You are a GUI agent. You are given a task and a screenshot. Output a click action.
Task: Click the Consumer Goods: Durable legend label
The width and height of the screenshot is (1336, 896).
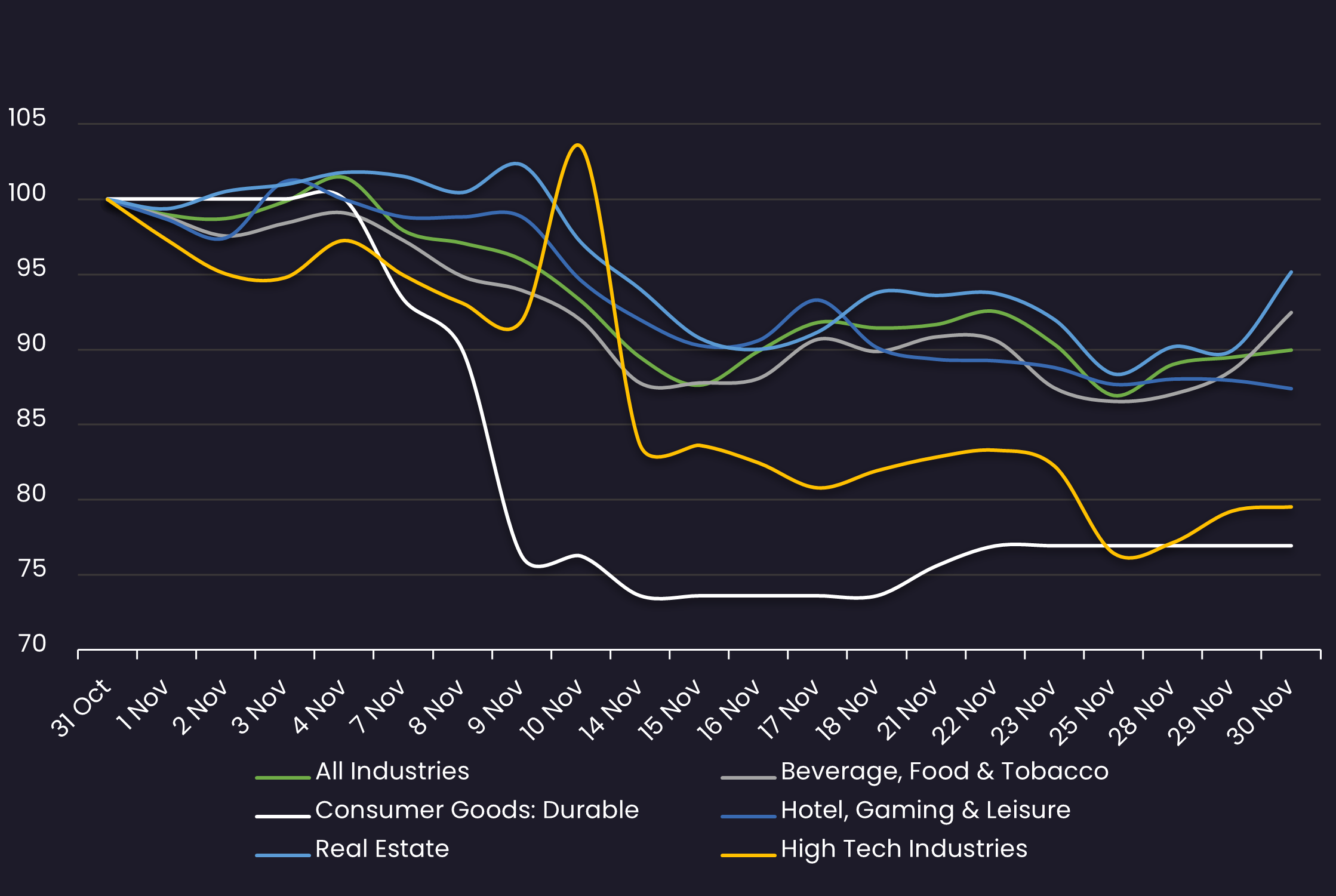point(476,810)
